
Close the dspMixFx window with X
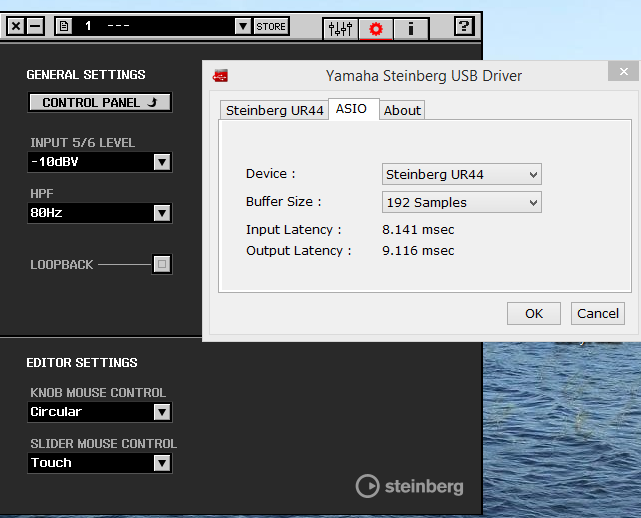point(16,27)
